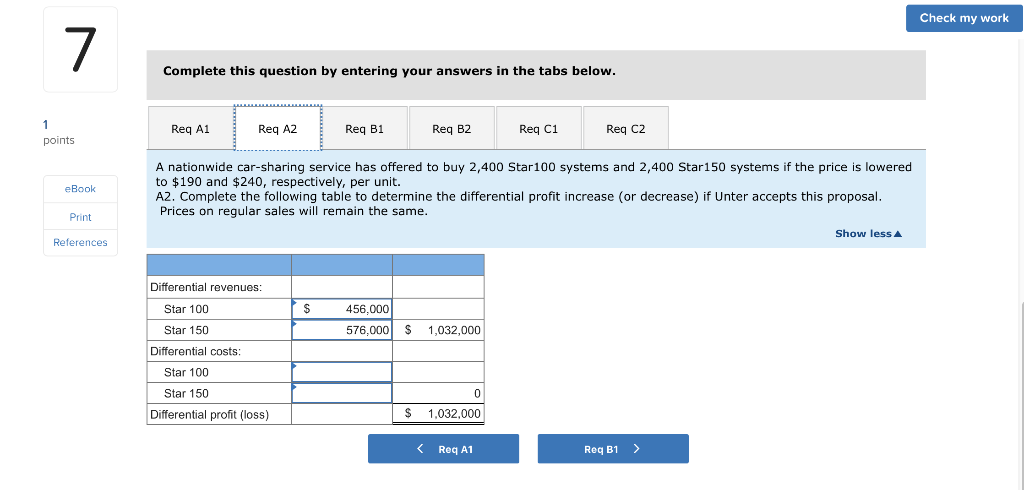Screen dimensions: 1024x490
Task: Go back with the Req A1 button
Action: (443, 449)
